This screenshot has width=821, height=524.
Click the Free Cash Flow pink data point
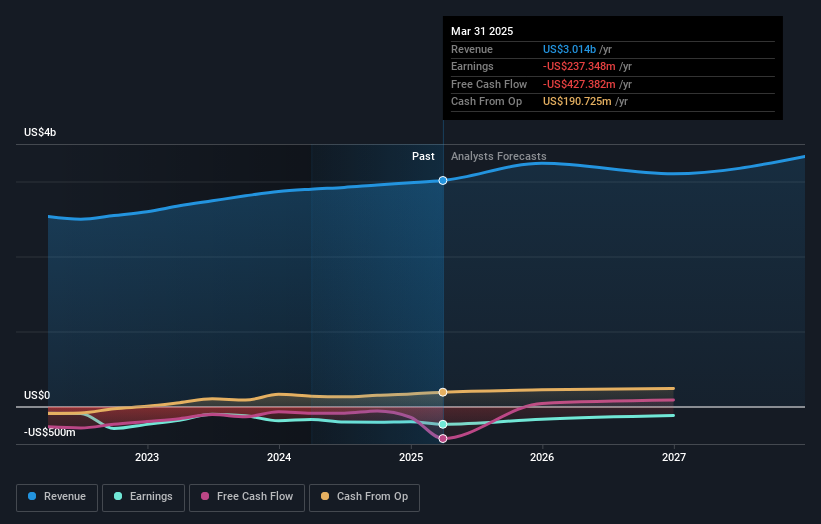[443, 439]
